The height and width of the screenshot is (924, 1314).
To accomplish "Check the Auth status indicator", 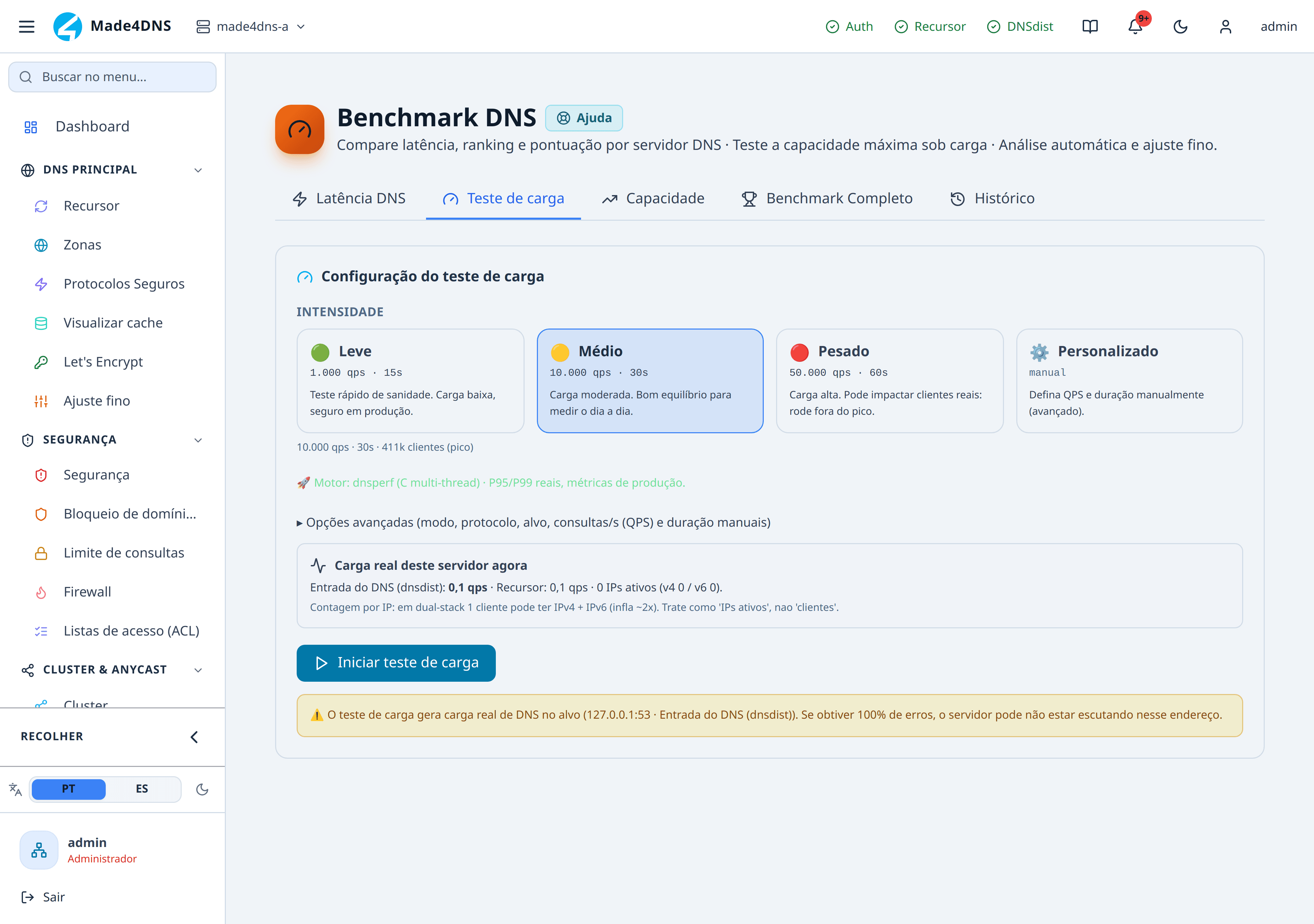I will pos(849,26).
